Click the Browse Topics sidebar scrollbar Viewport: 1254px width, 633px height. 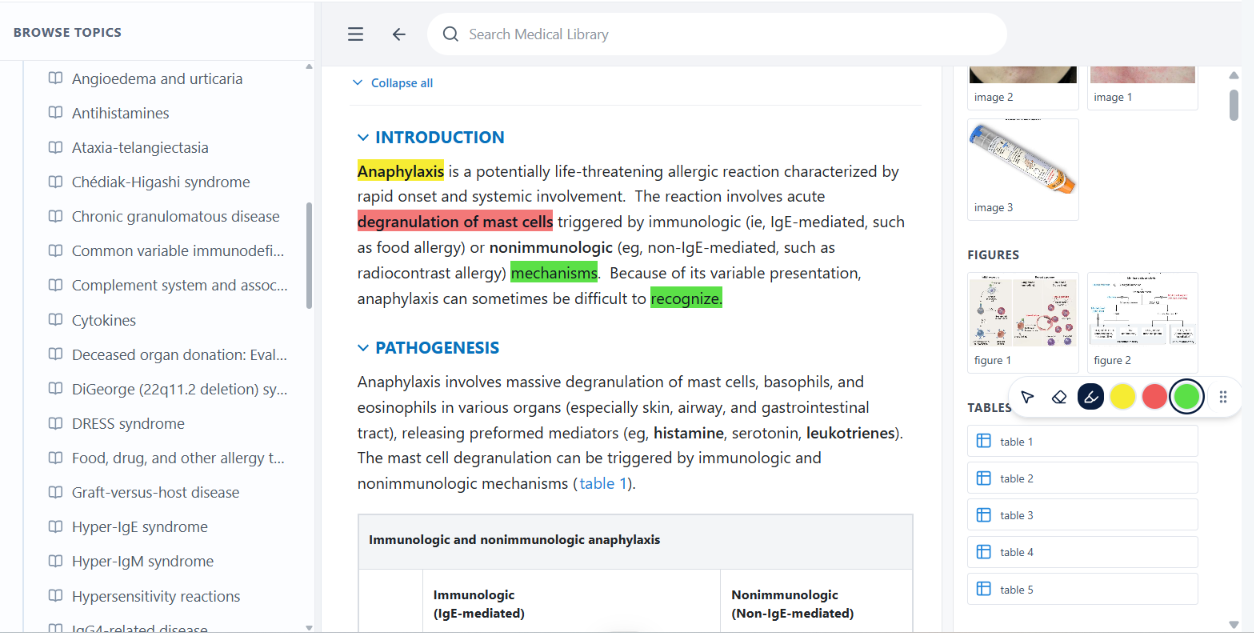click(309, 256)
